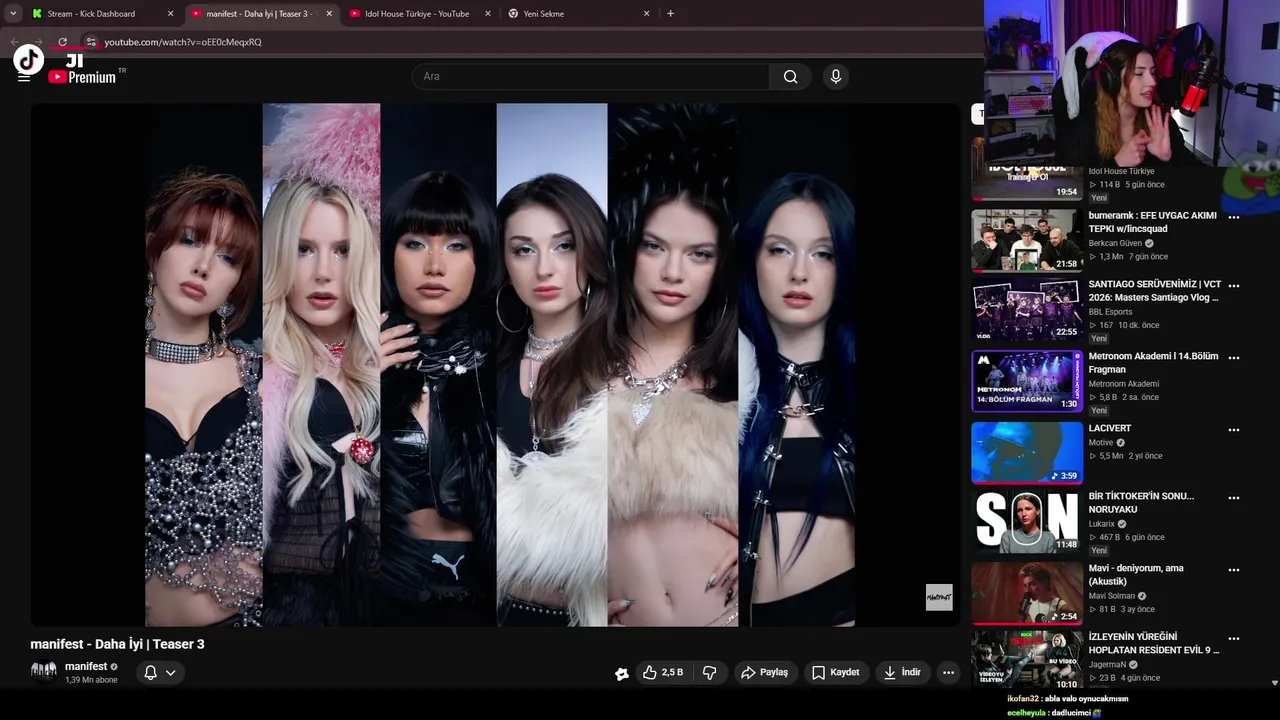
Task: Open BİR TİKTOKER'İN SONU video thumbnail
Action: coord(1027,521)
